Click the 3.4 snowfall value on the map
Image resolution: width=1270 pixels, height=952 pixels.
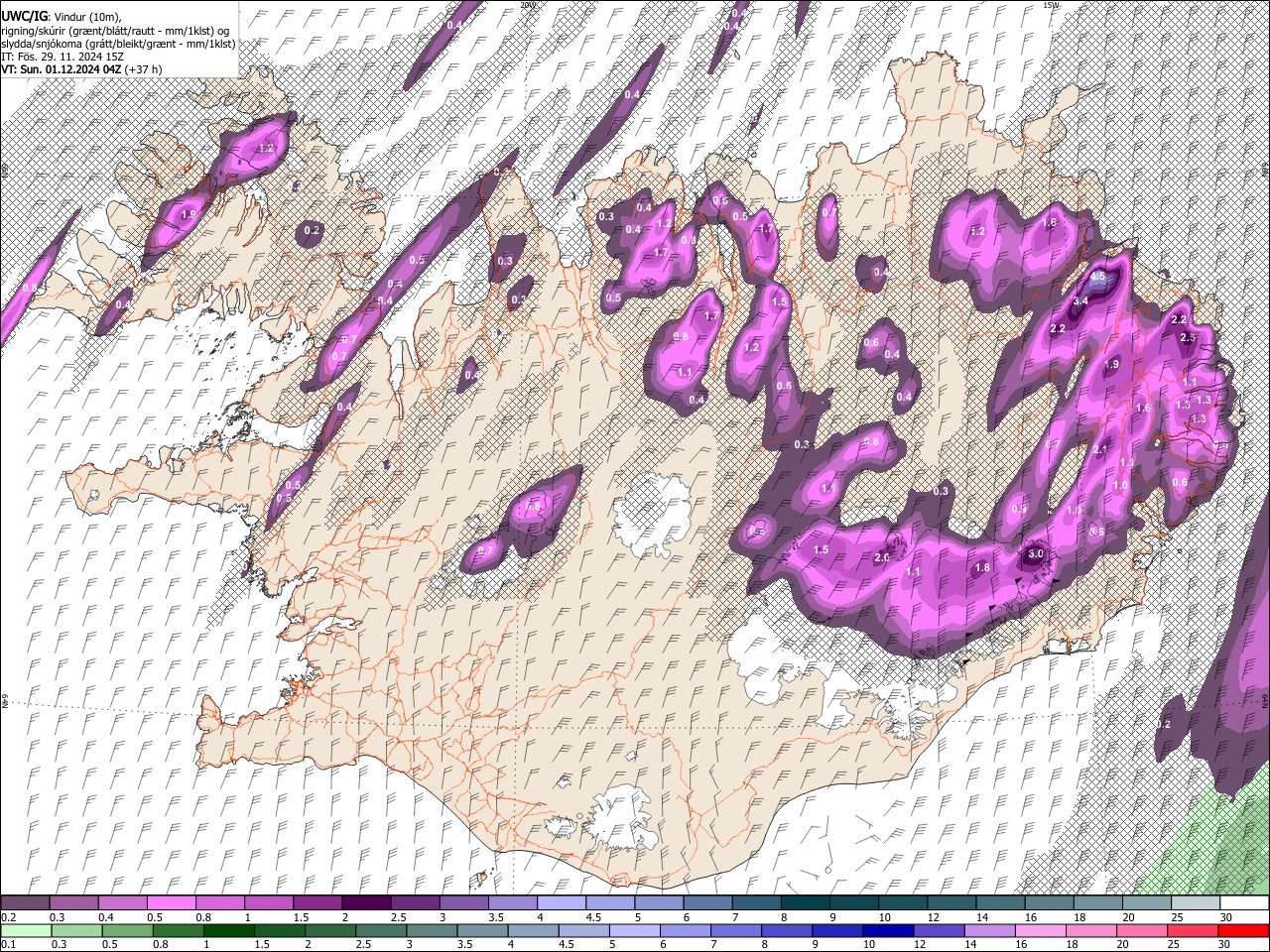tap(1081, 300)
